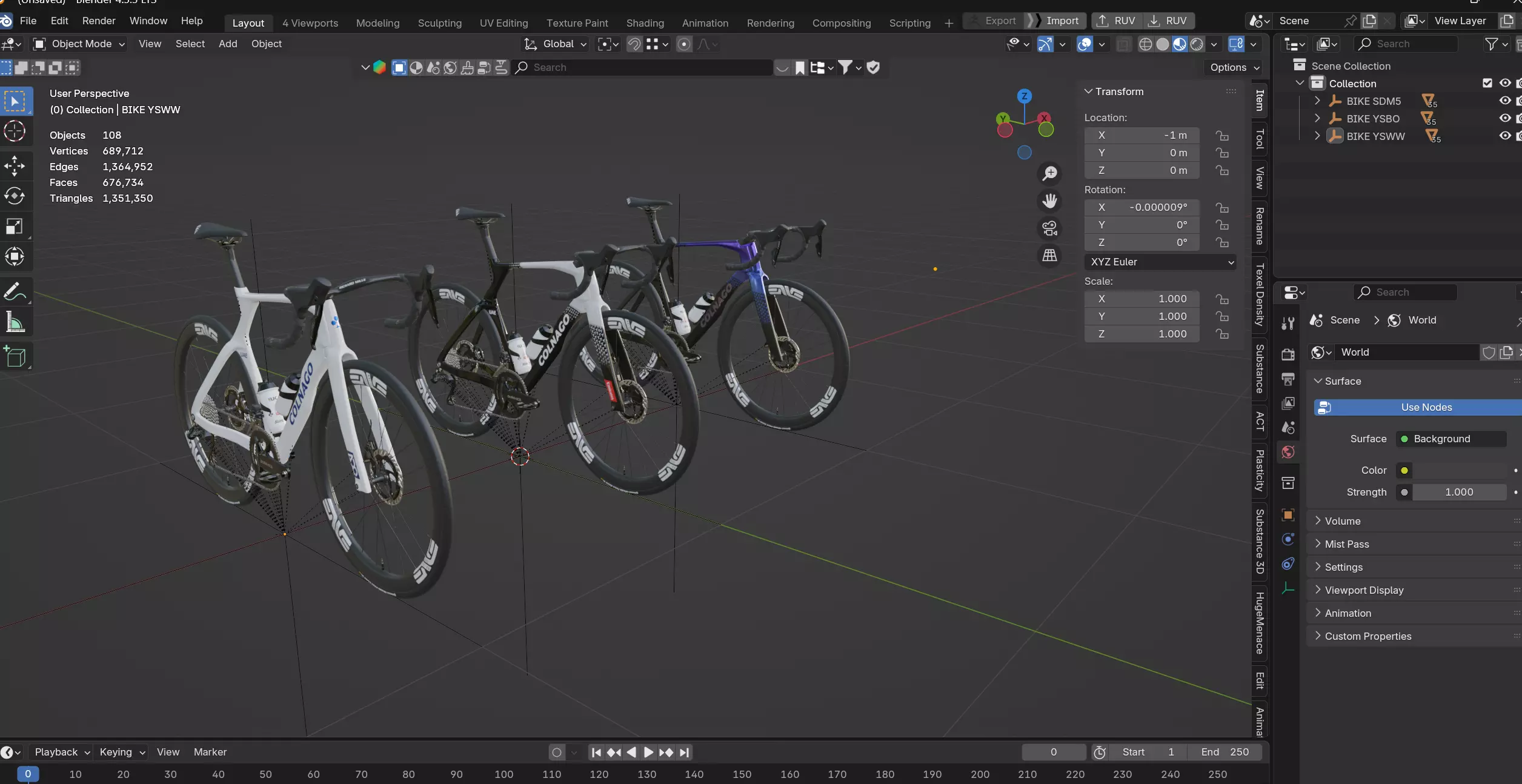Open the Physics properties tab icon

(x=1288, y=539)
